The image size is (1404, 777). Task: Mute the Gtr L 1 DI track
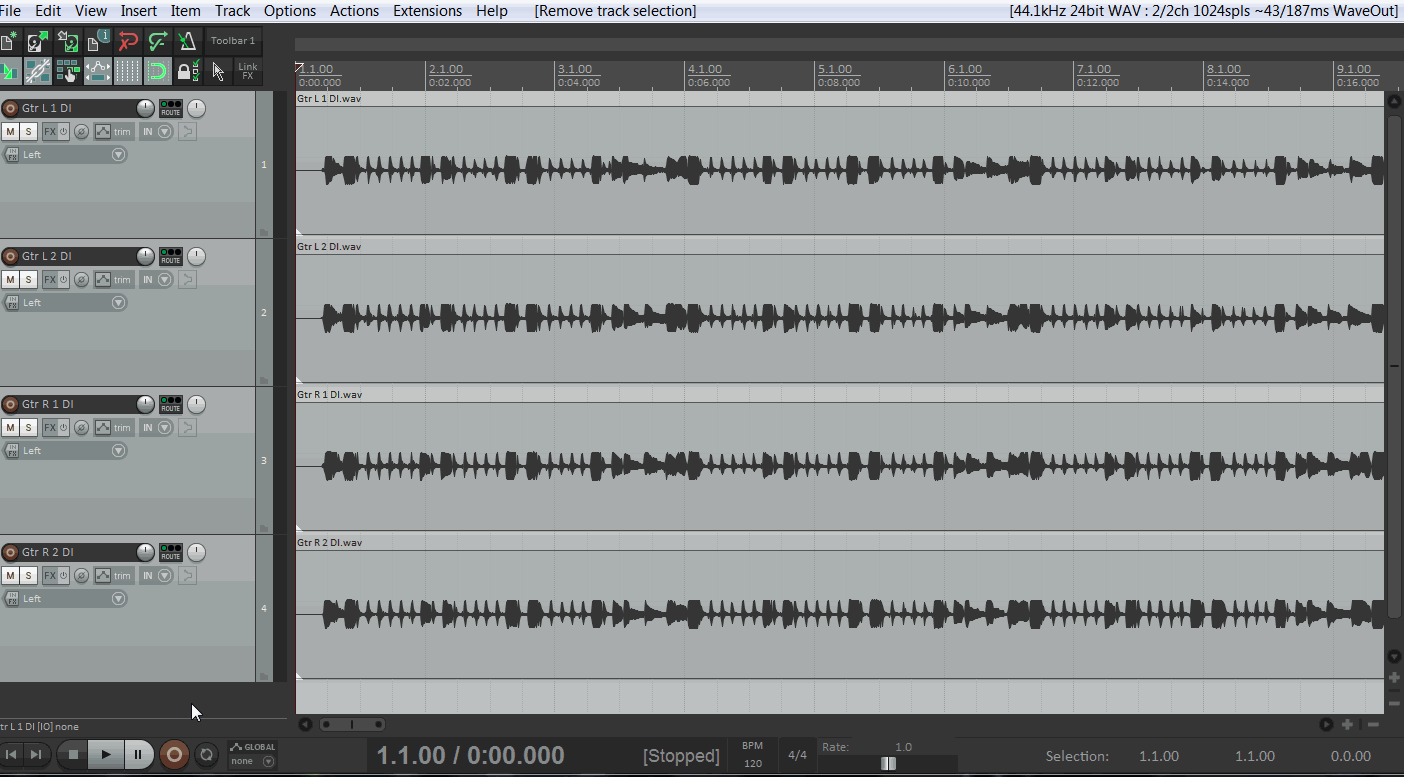[10, 132]
